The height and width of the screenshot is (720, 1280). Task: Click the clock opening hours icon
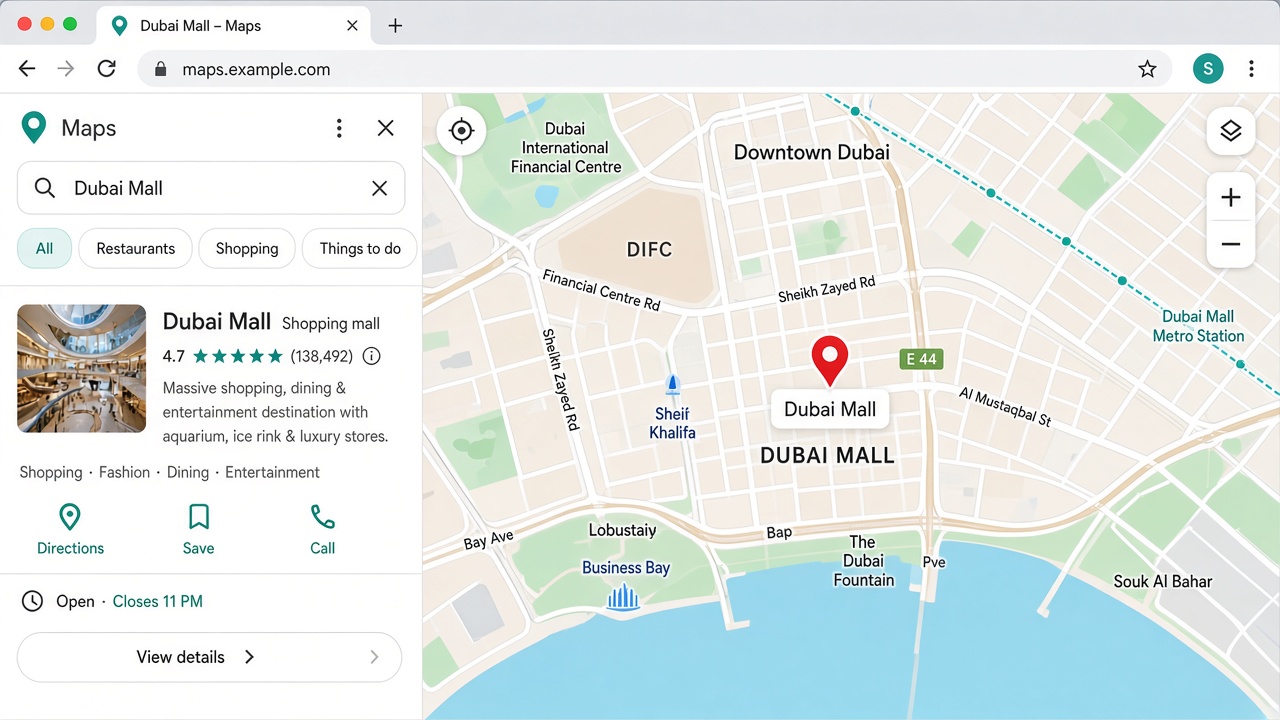(33, 601)
